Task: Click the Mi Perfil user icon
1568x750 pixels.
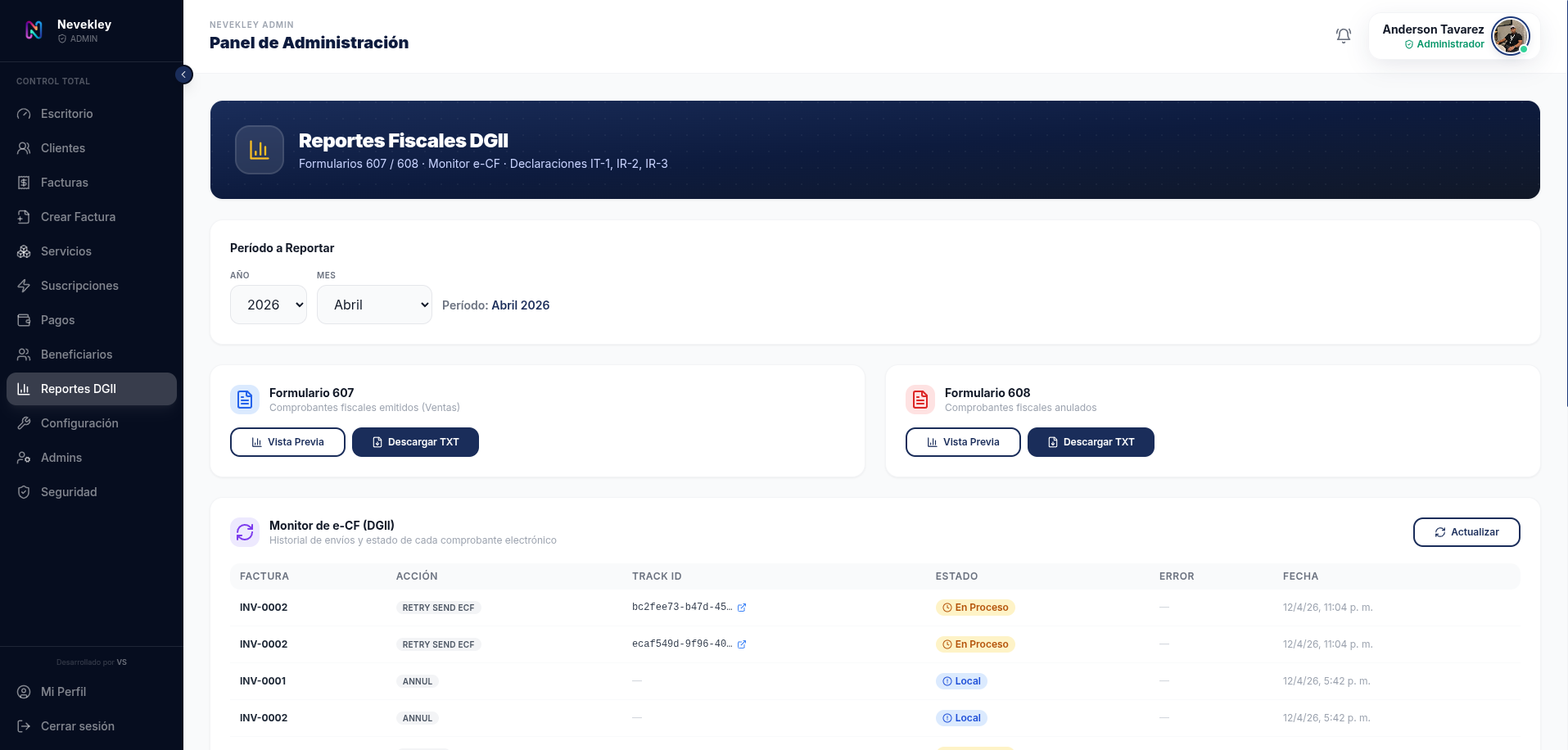Action: coord(24,692)
